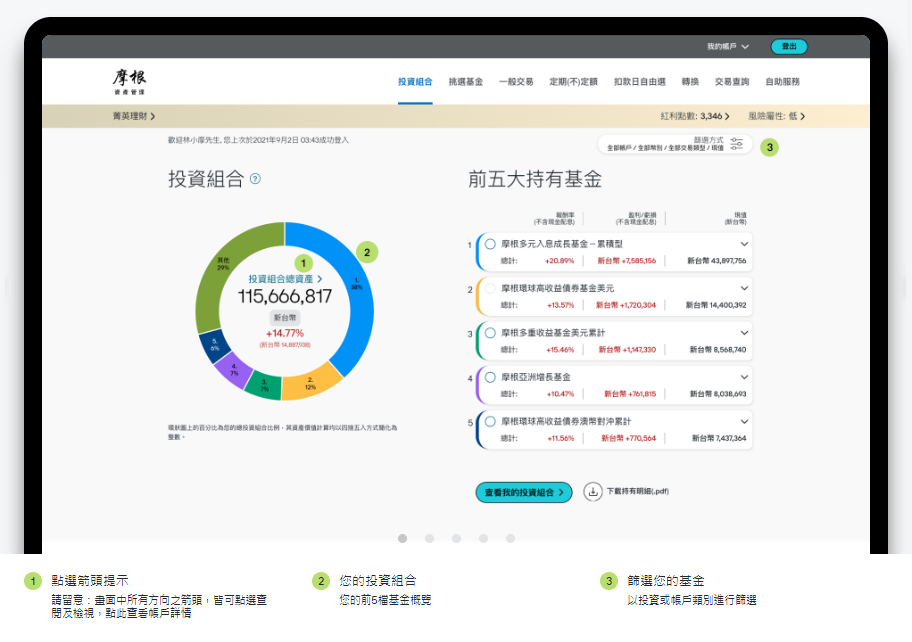Click the 查看我的投資組合 button
Viewport: 912px width, 642px height.
click(523, 493)
